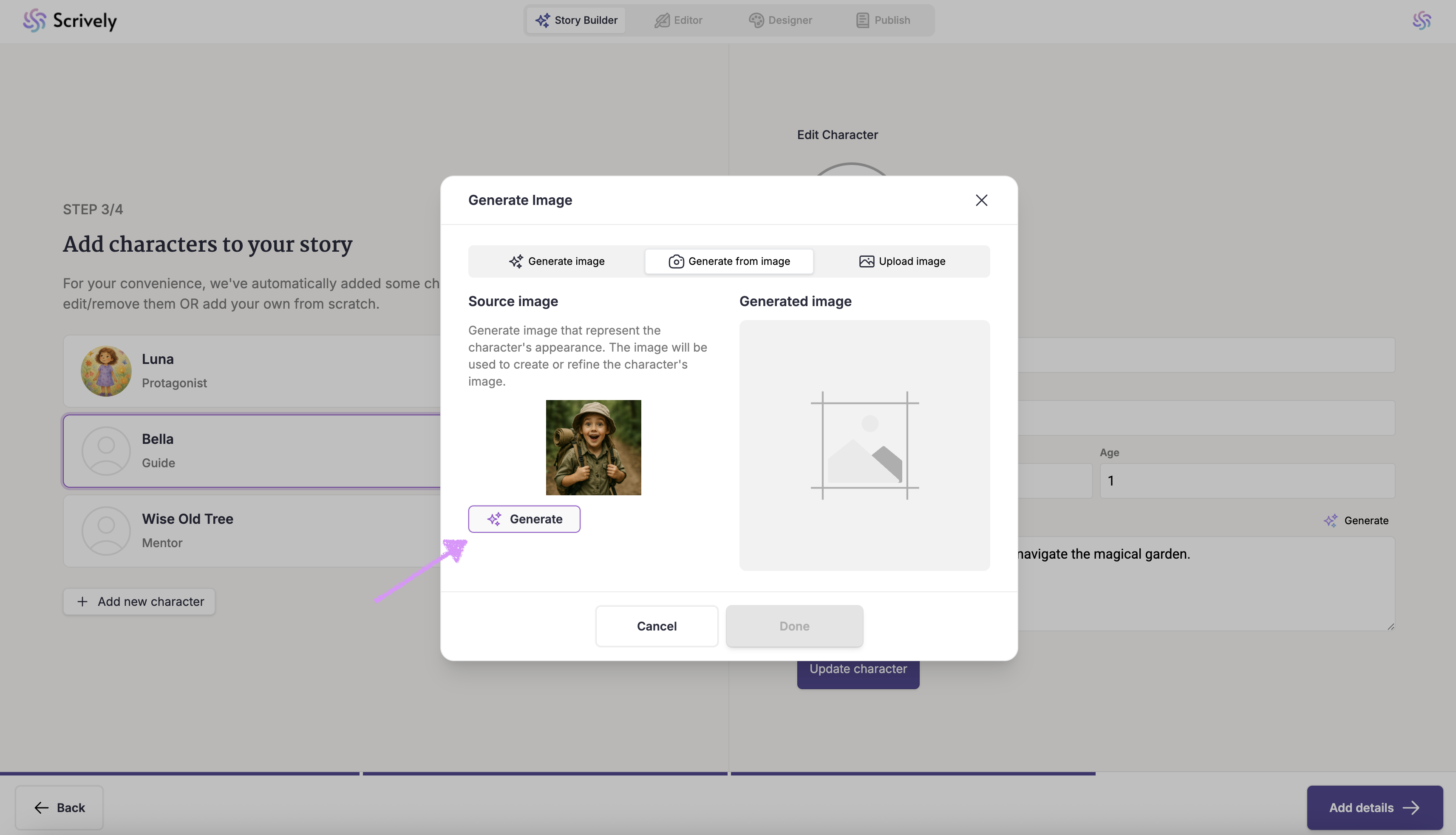1456x835 pixels.
Task: Click Bella's empty avatar icon
Action: [106, 451]
